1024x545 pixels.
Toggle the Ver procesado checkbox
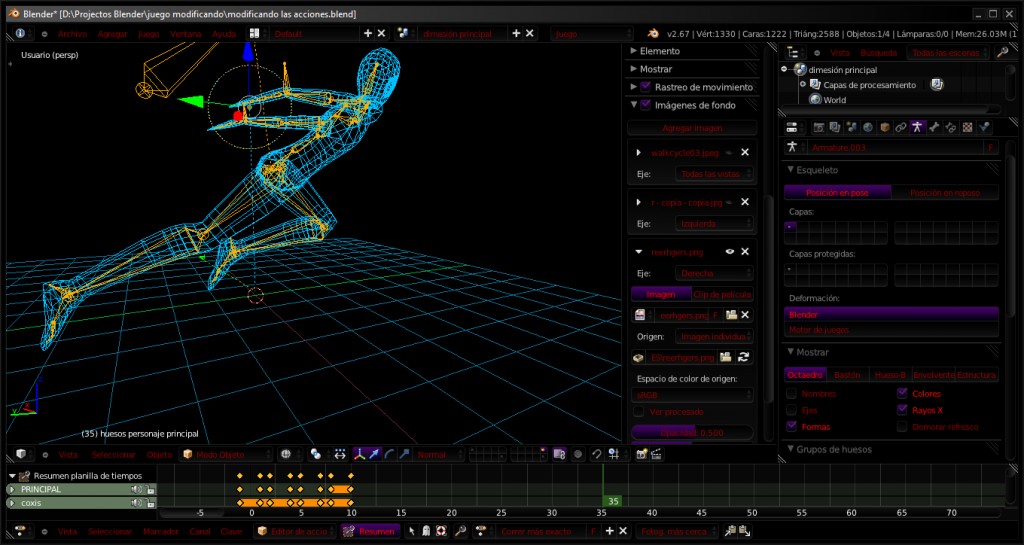pyautogui.click(x=640, y=411)
